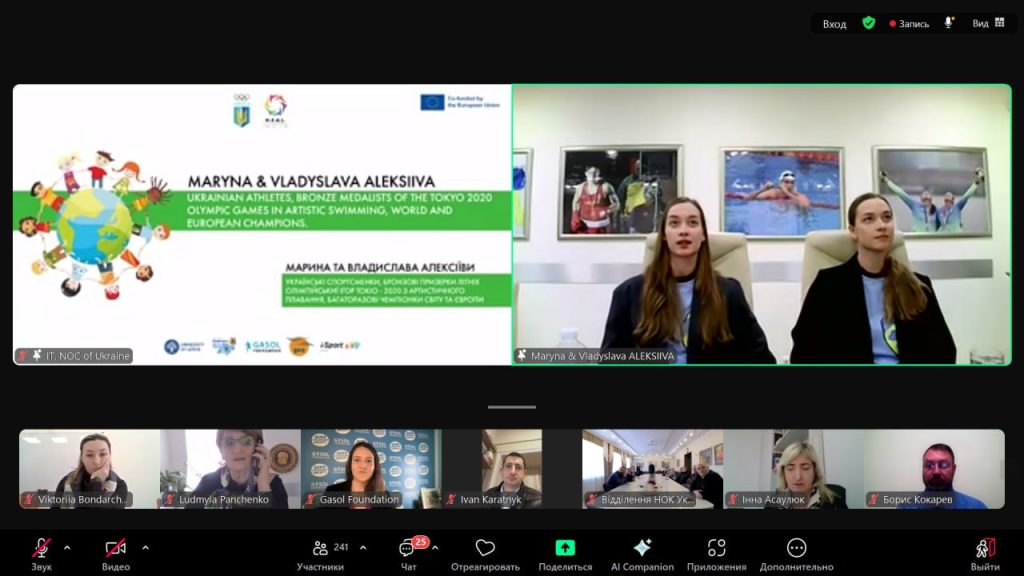Click the IT. NOC of Ukraine name label

pyautogui.click(x=88, y=356)
